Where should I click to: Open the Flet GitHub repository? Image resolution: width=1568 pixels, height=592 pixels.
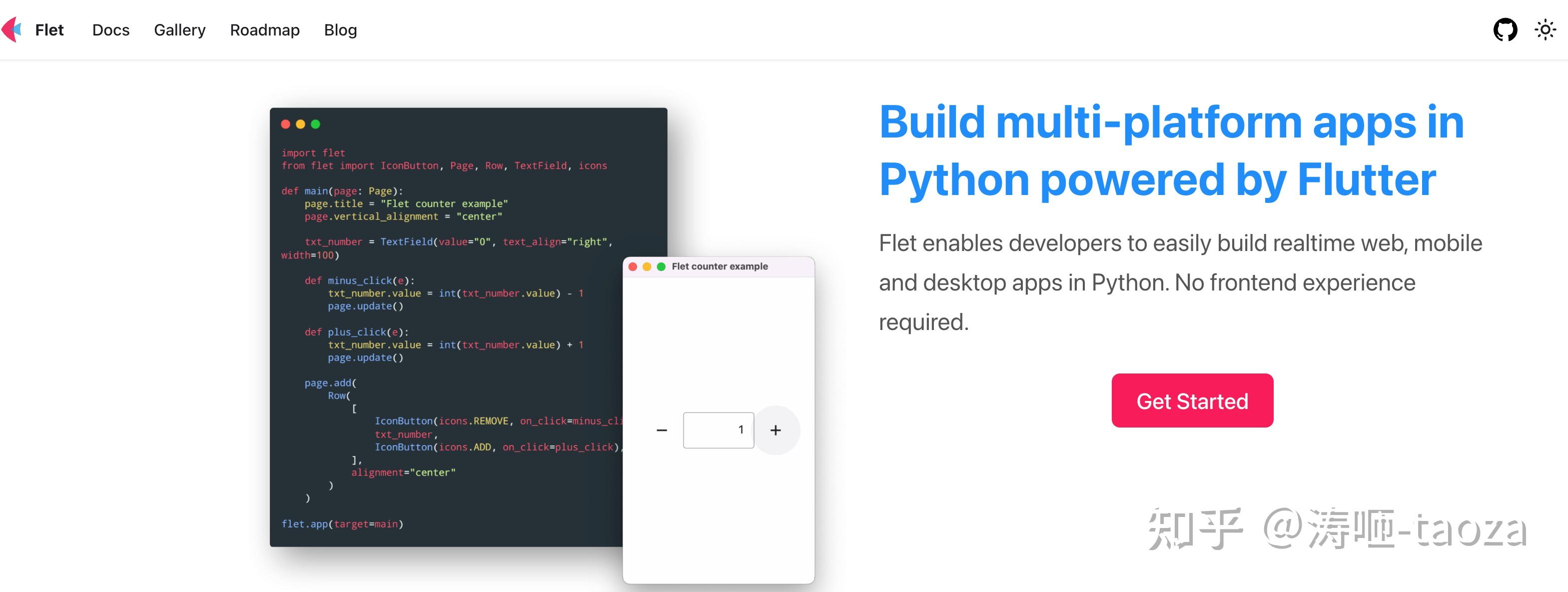[1506, 28]
